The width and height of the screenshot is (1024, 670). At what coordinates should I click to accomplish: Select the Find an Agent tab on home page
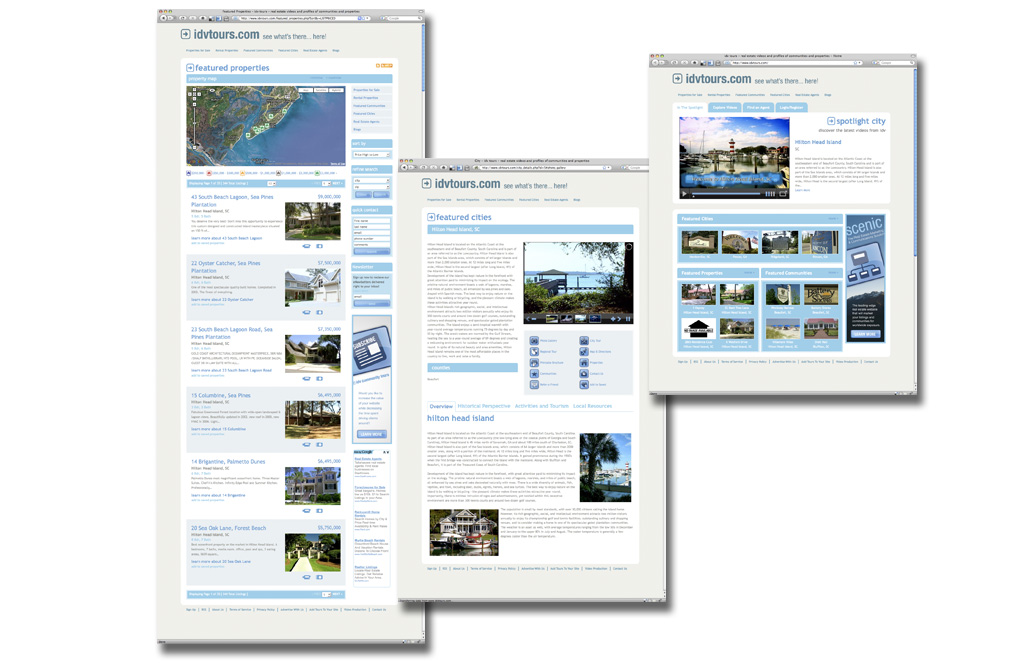pos(758,107)
